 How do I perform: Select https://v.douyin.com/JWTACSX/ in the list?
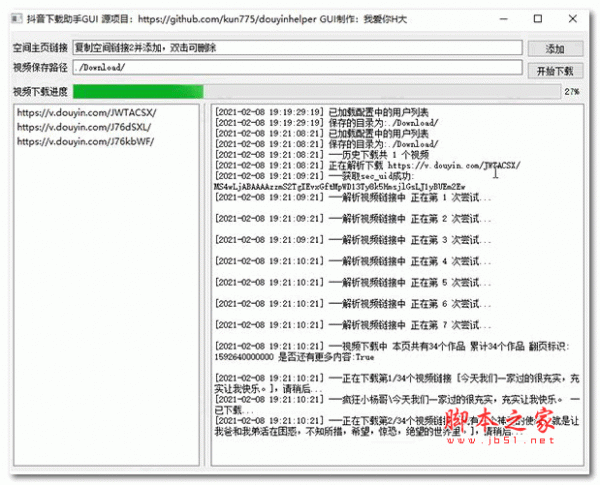coord(86,113)
